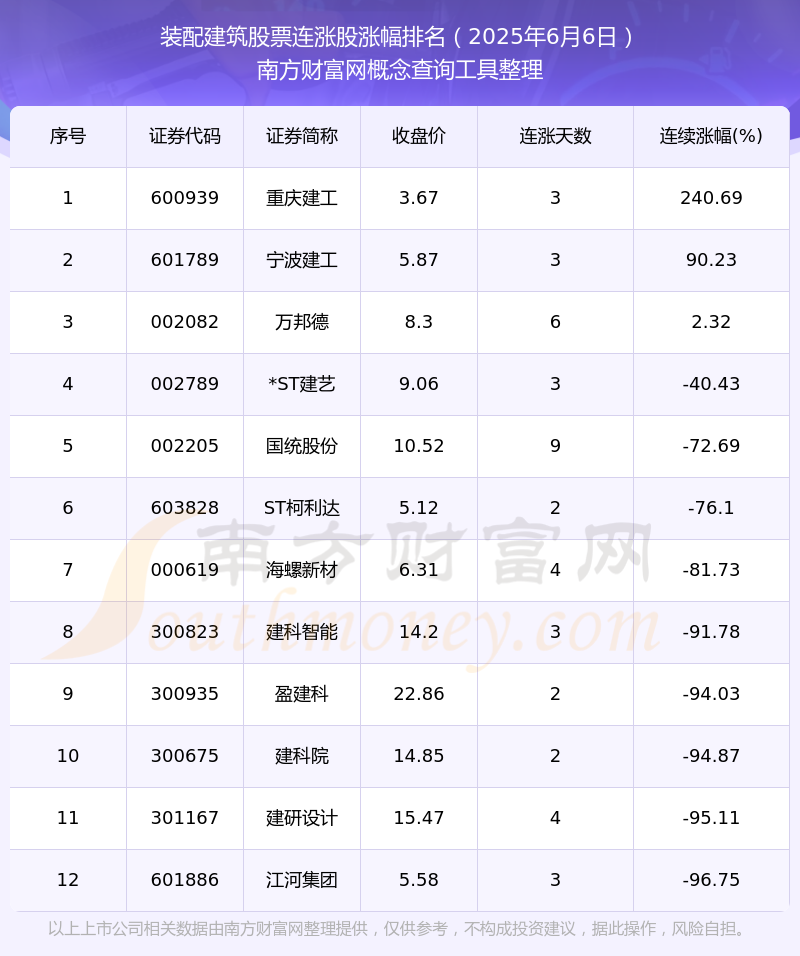Click row number 12
800x956 pixels.
pos(68,880)
